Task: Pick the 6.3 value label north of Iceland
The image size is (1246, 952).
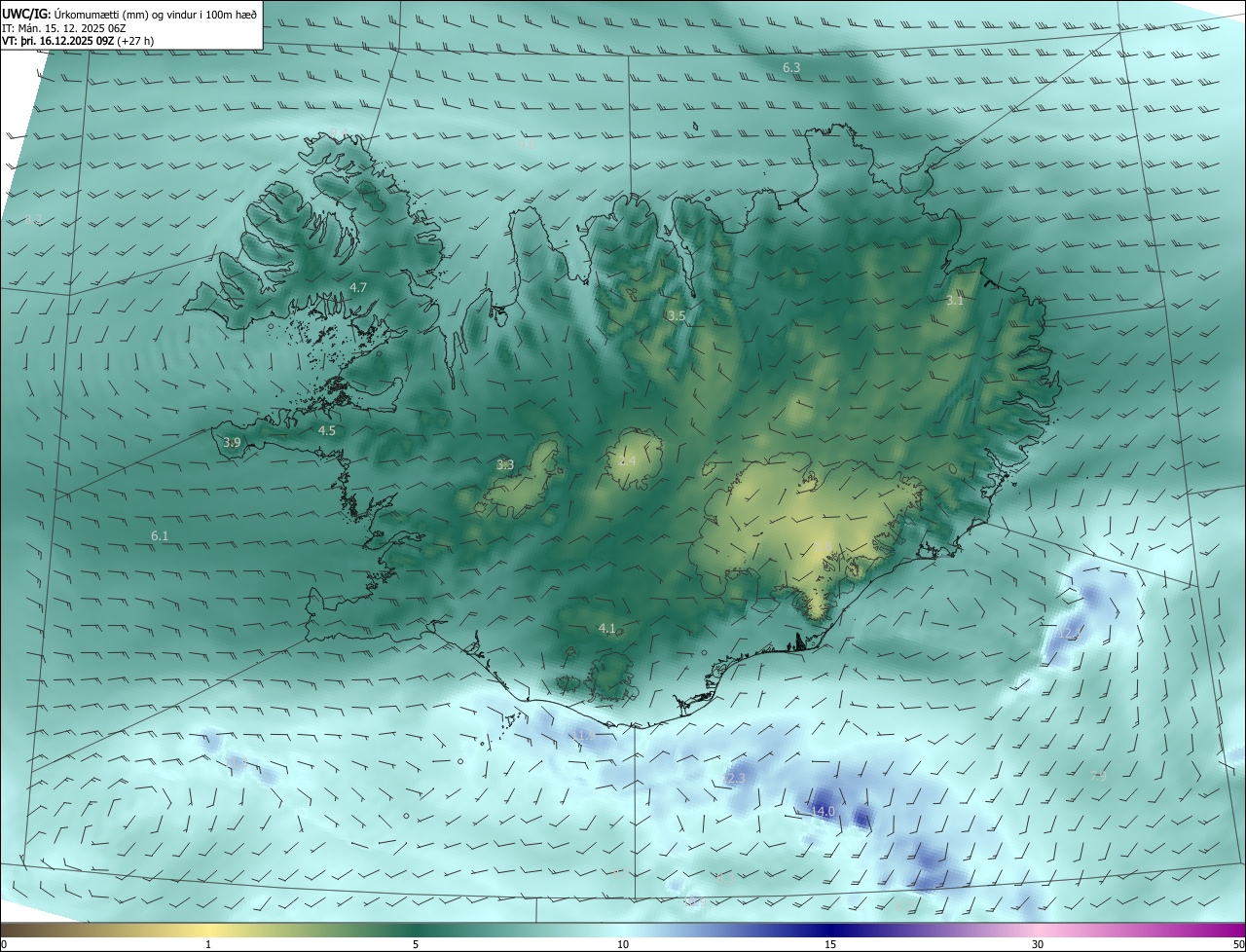Action: point(791,67)
